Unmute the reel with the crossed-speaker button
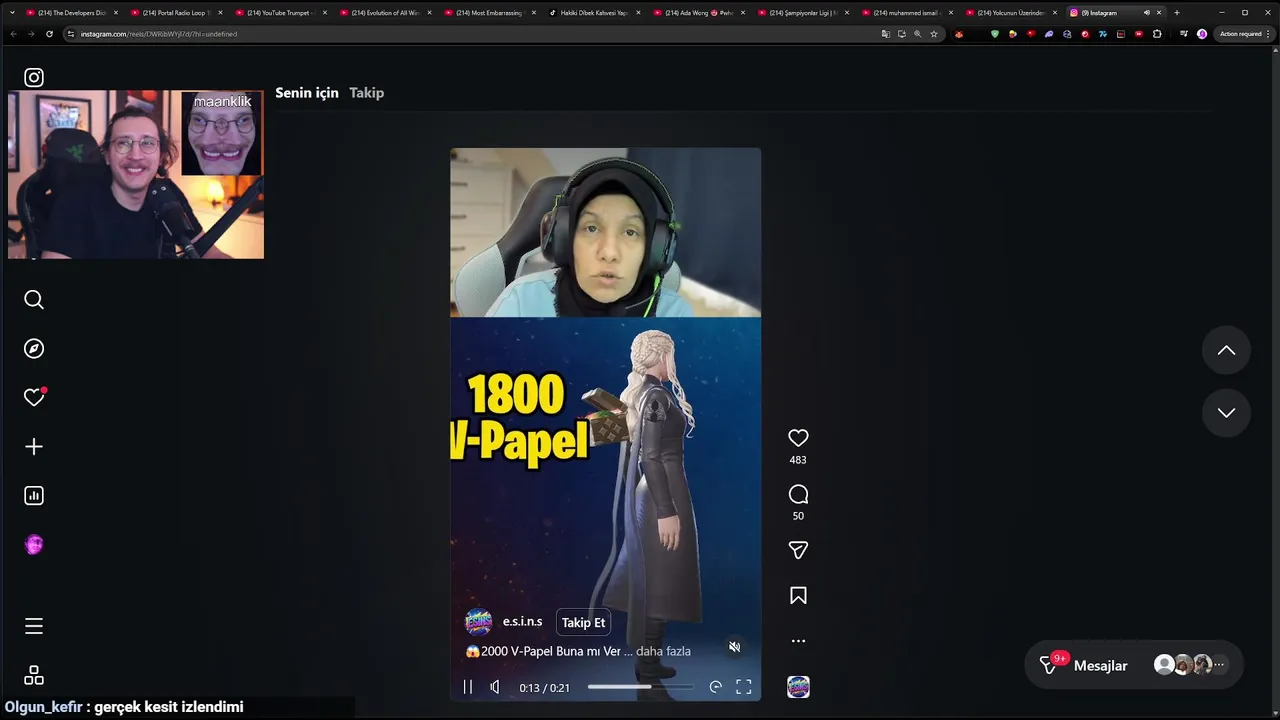Viewport: 1280px width, 720px height. coord(734,647)
